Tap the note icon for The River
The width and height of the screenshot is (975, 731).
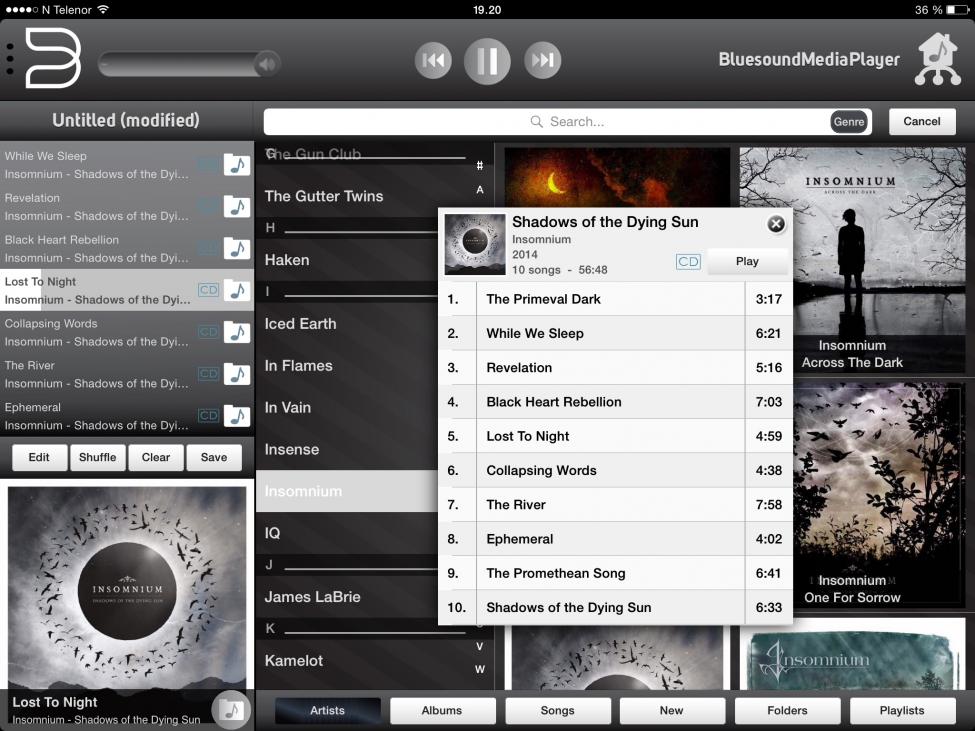236,374
